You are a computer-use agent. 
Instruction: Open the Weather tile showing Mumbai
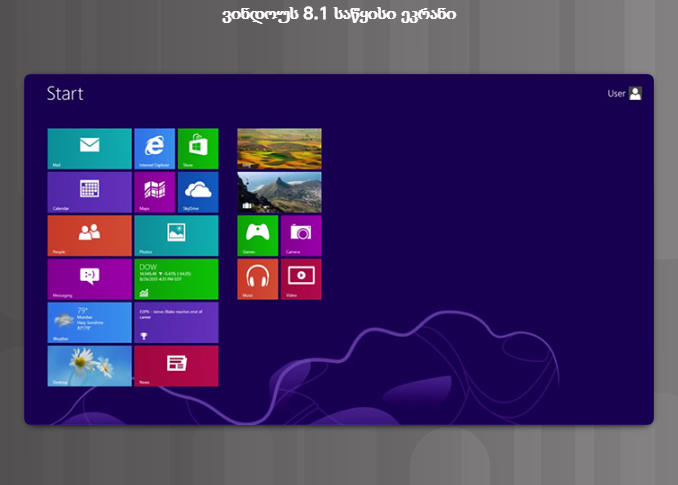89,323
